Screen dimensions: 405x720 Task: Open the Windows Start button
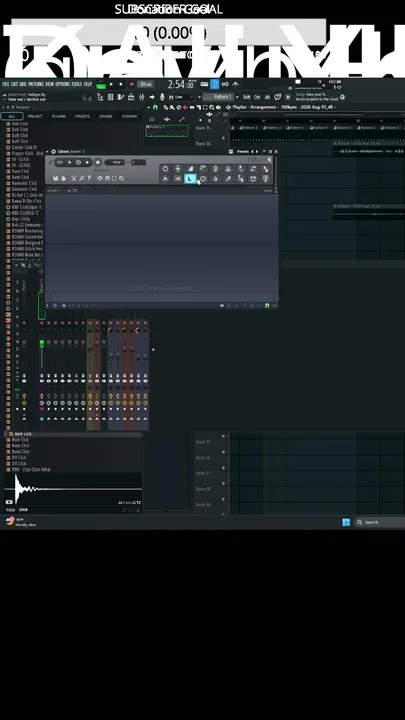346,522
